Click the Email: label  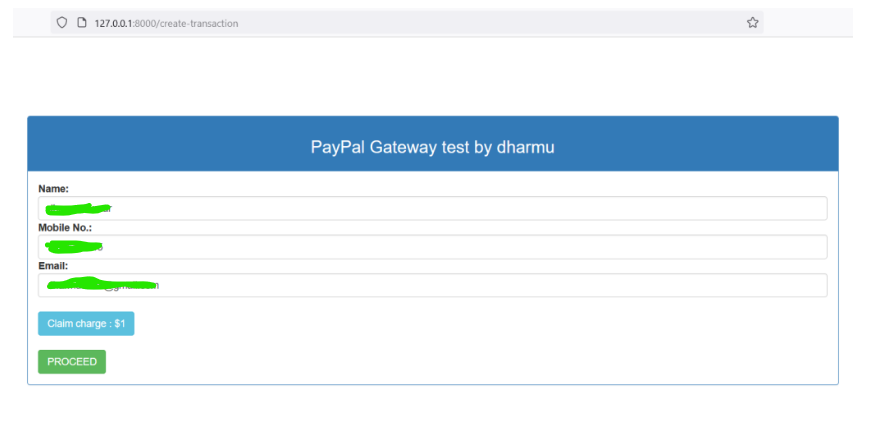[53, 266]
